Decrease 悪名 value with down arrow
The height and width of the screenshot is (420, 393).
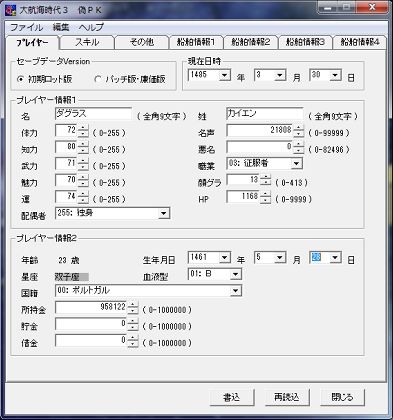pyautogui.click(x=299, y=150)
